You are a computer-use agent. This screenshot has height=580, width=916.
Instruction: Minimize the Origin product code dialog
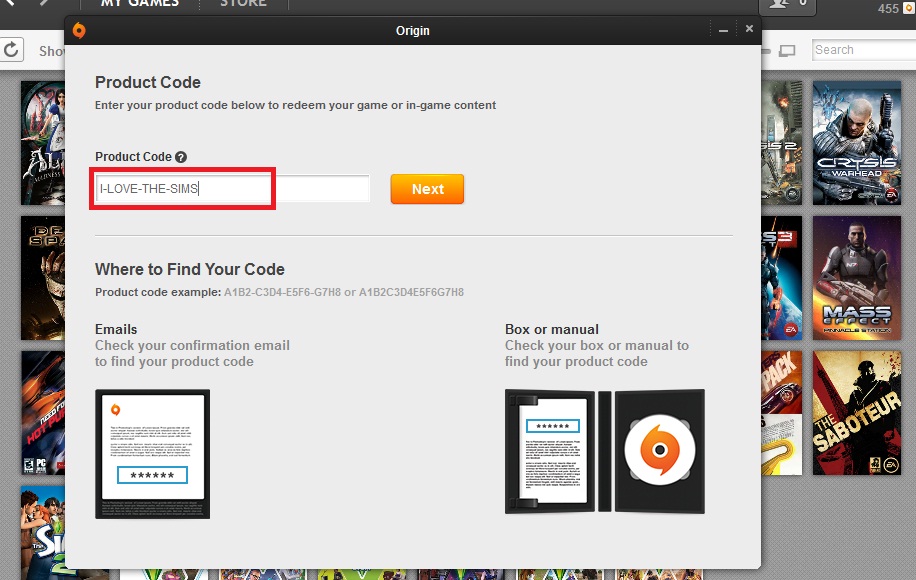[x=723, y=30]
